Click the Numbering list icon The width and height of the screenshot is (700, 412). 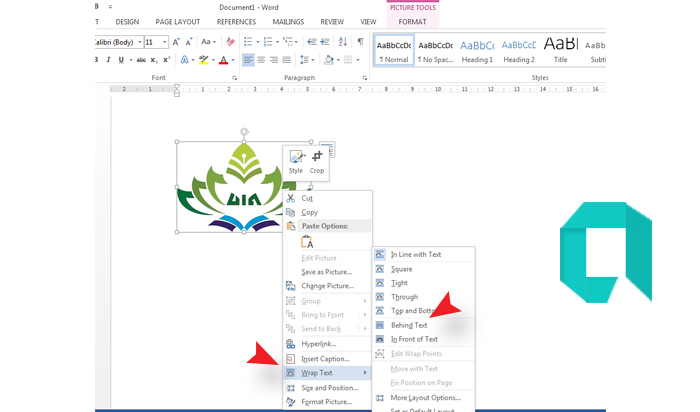coord(268,42)
